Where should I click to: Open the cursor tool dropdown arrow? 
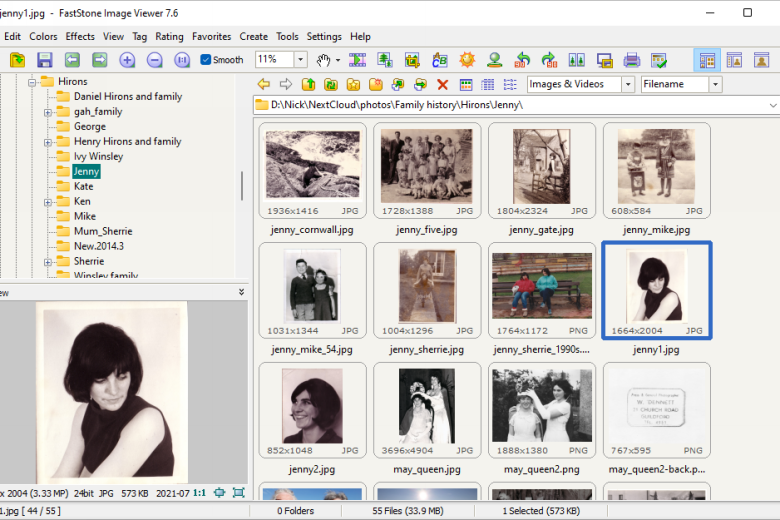(x=338, y=60)
